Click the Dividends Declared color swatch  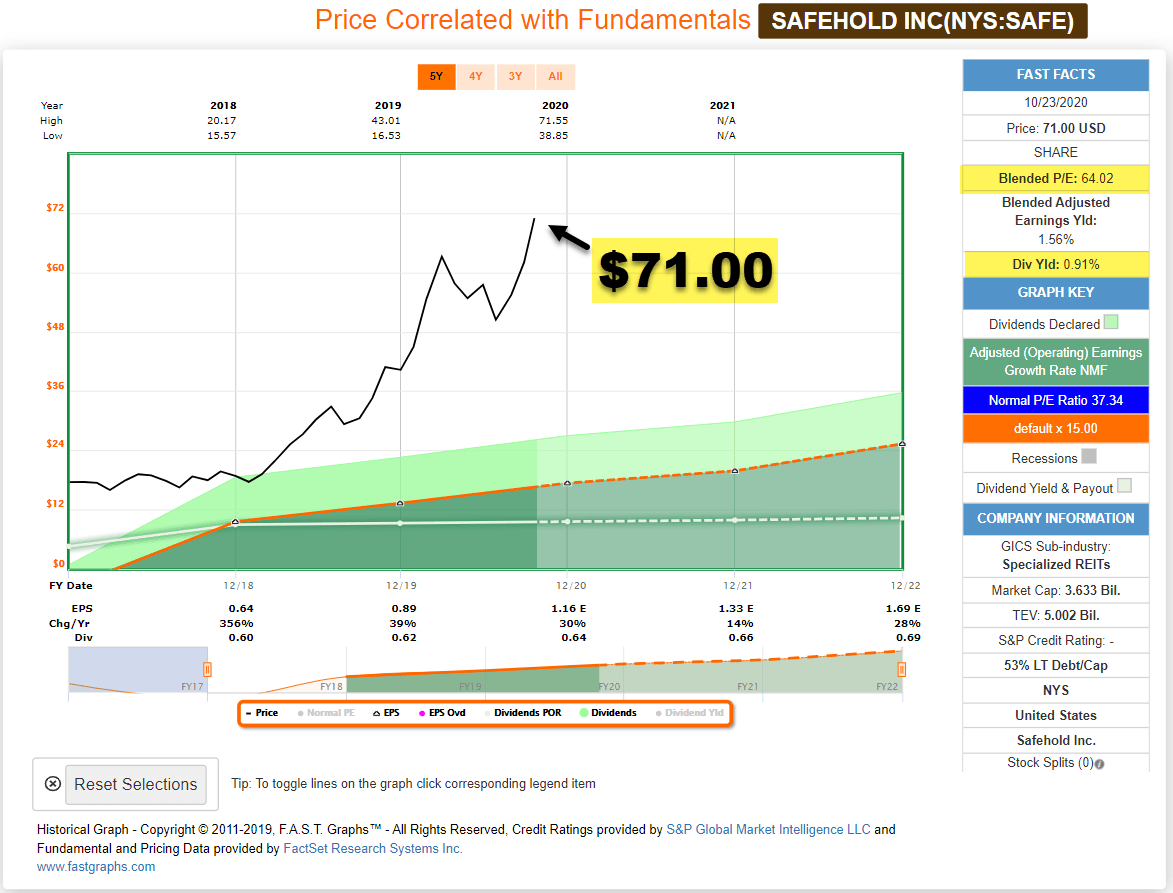pos(1111,322)
